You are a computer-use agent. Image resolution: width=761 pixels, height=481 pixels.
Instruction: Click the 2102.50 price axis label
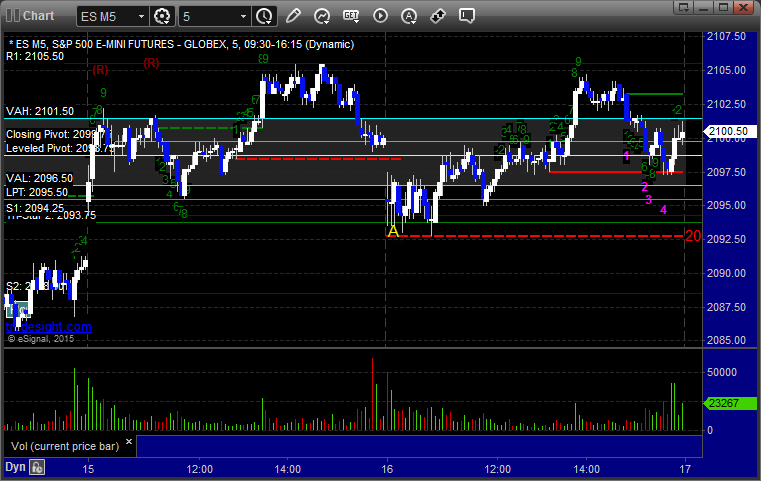727,104
